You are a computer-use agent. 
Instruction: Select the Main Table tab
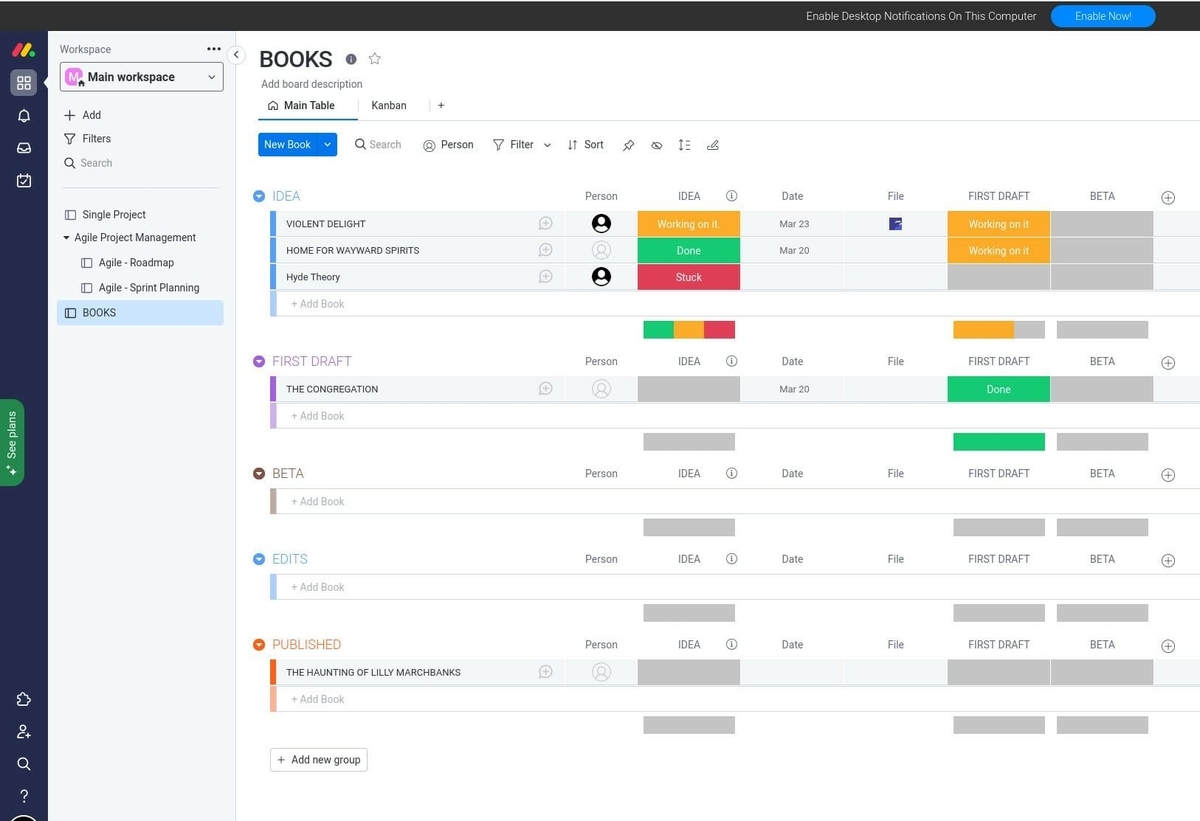[306, 105]
